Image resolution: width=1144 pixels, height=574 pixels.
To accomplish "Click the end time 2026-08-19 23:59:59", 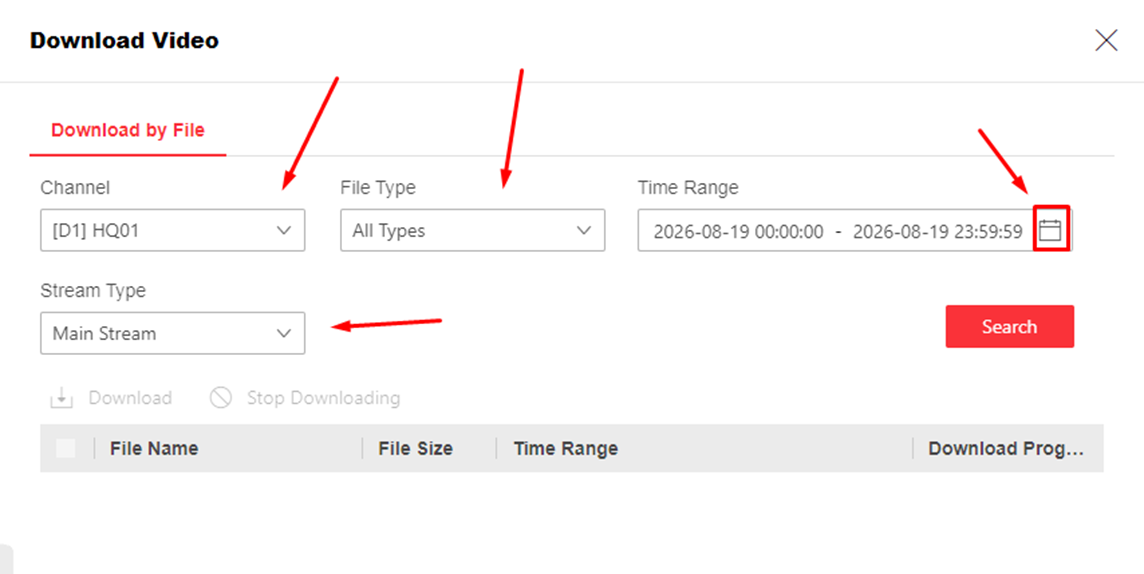I will coord(938,232).
